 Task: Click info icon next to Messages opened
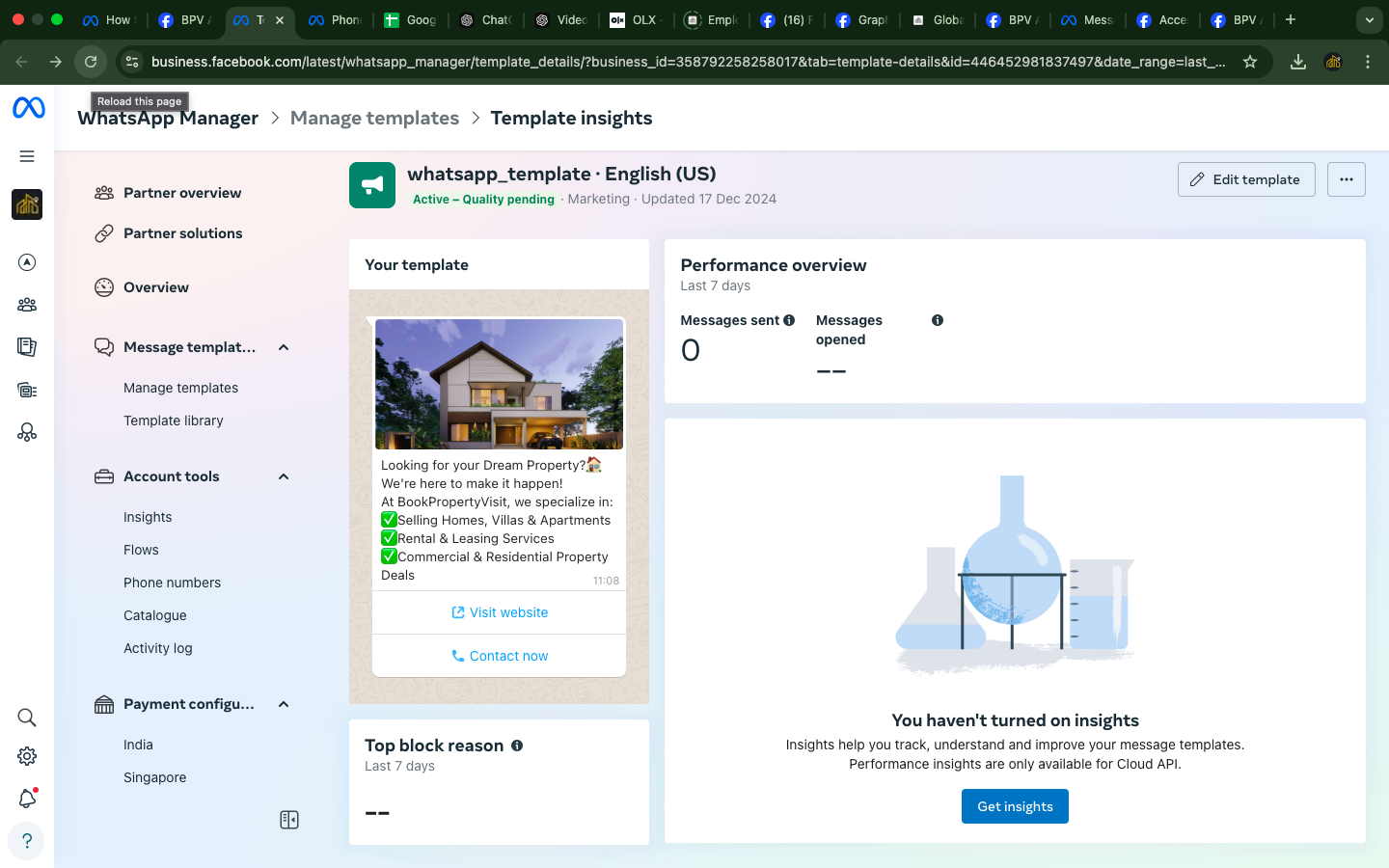(x=938, y=320)
